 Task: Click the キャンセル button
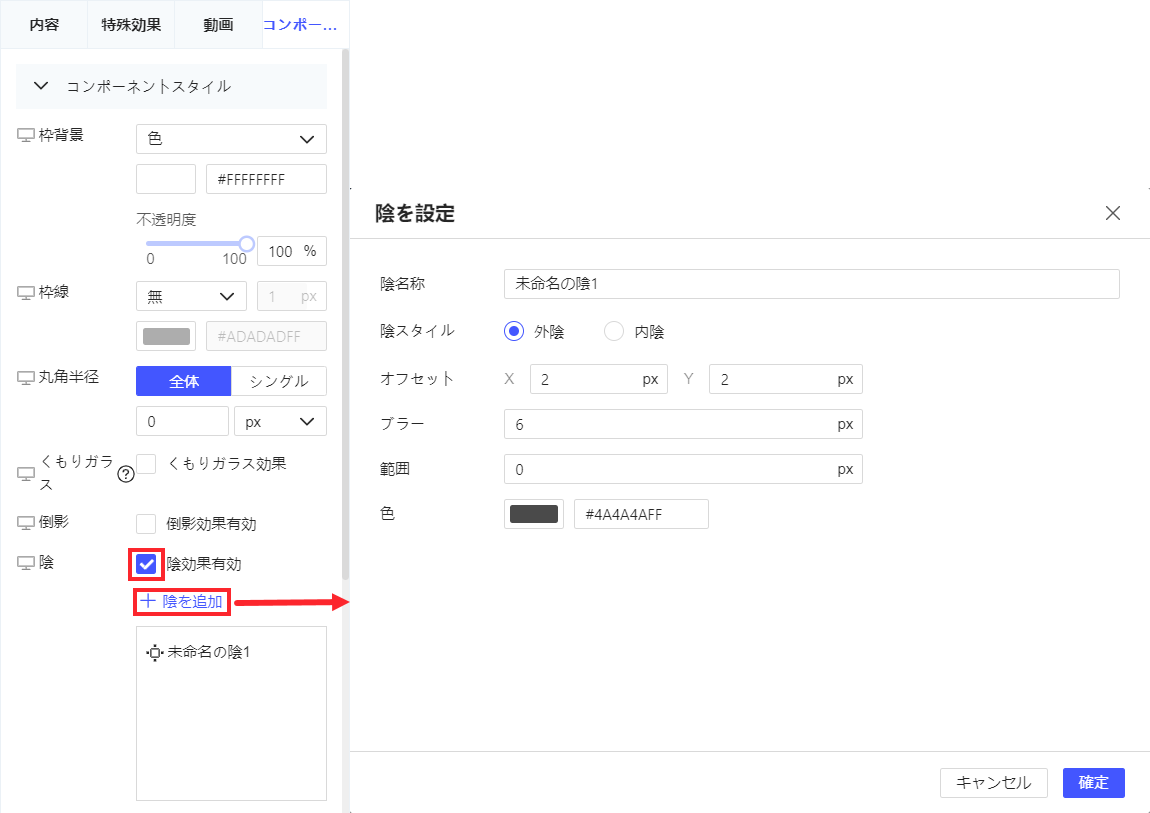pyautogui.click(x=994, y=783)
